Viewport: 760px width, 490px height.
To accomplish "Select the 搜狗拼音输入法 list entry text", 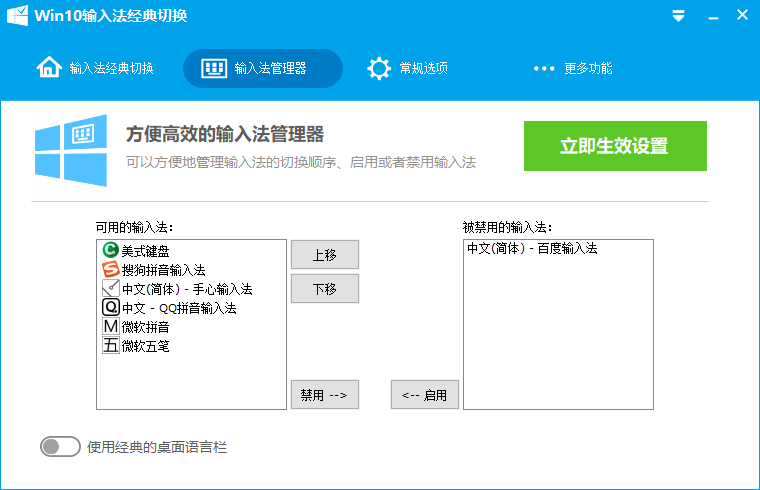I will 163,270.
